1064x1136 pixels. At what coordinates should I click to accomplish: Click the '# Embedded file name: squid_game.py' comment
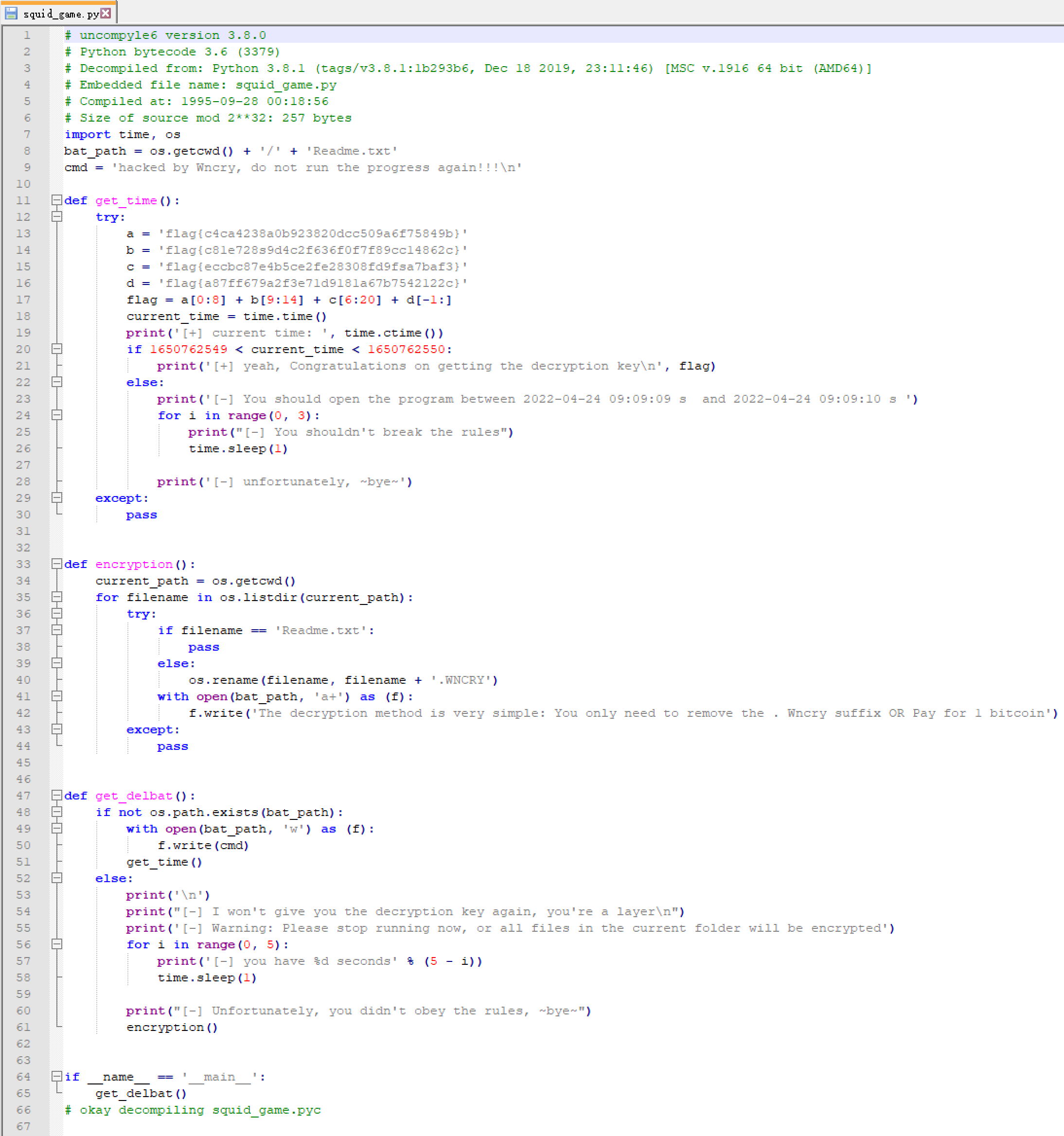click(200, 85)
